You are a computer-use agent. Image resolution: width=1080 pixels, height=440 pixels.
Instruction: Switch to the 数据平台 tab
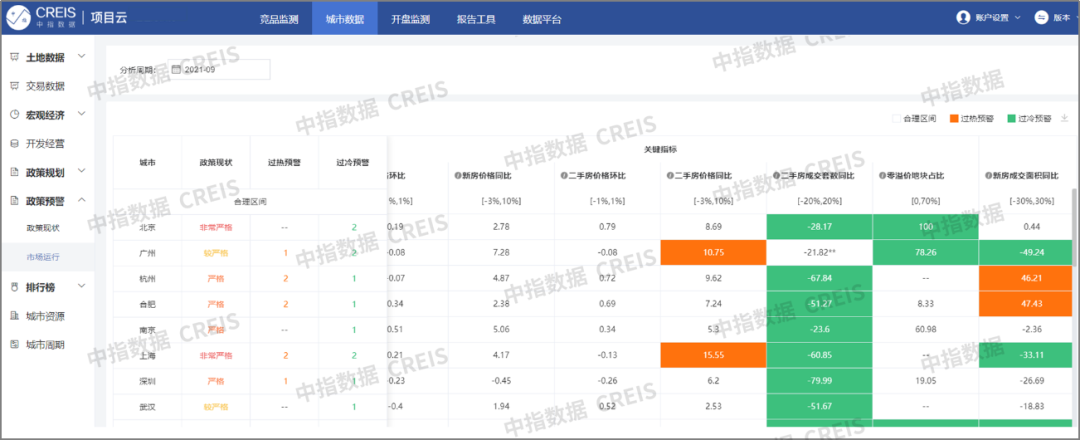tap(541, 19)
